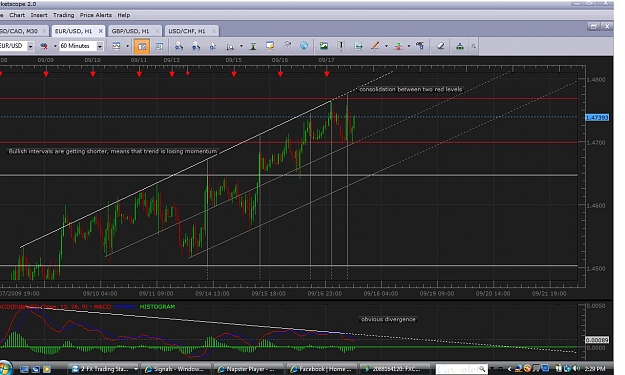
Task: Click the 09/17 red event marker
Action: [327, 74]
